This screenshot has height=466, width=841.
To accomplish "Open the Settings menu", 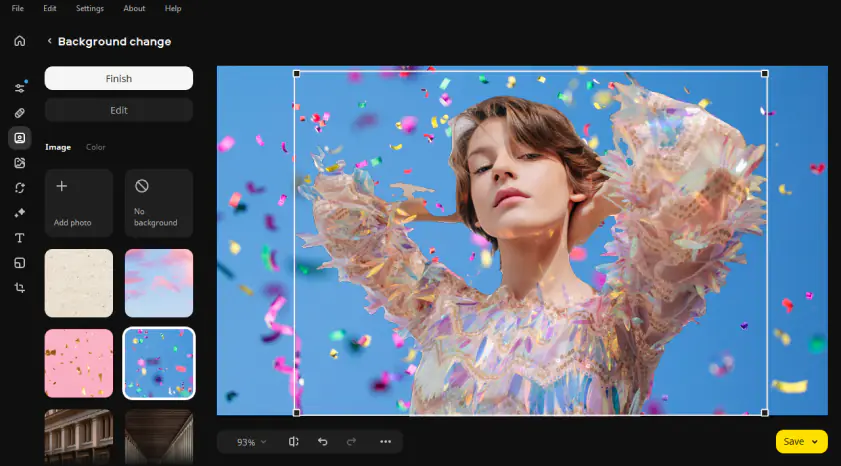I will pos(90,9).
